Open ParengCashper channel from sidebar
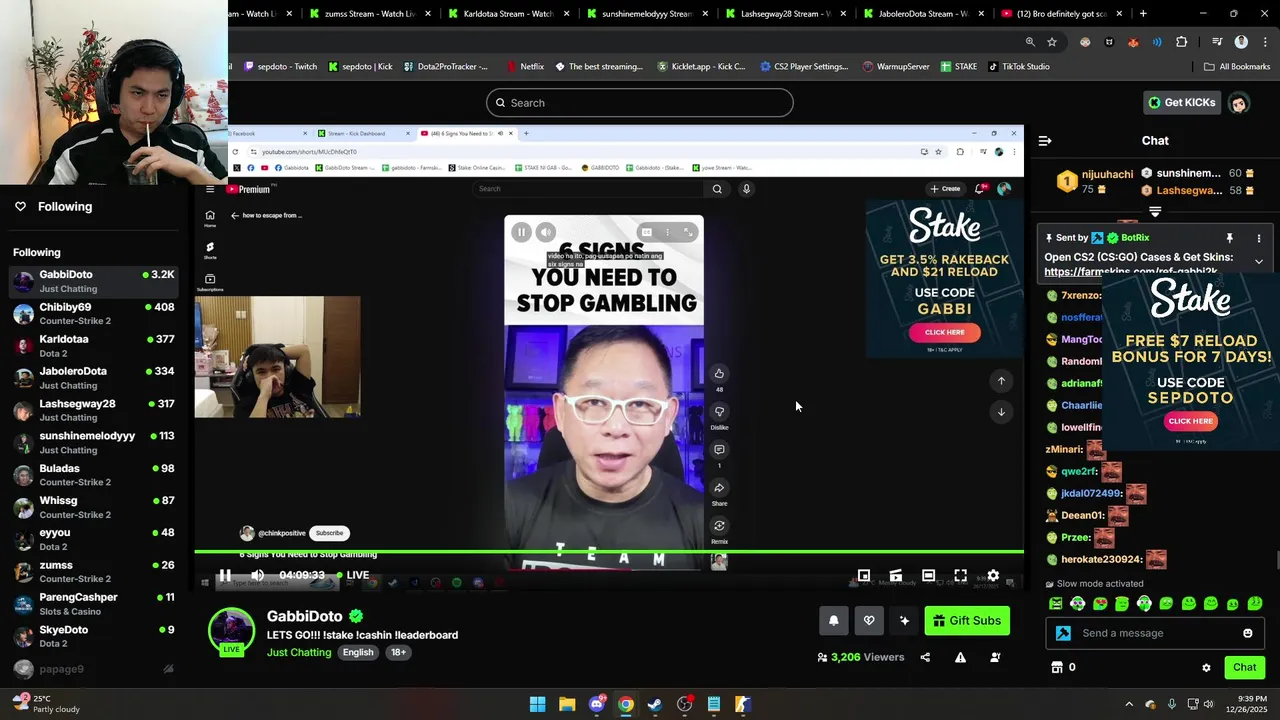This screenshot has width=1280, height=720. pyautogui.click(x=94, y=604)
